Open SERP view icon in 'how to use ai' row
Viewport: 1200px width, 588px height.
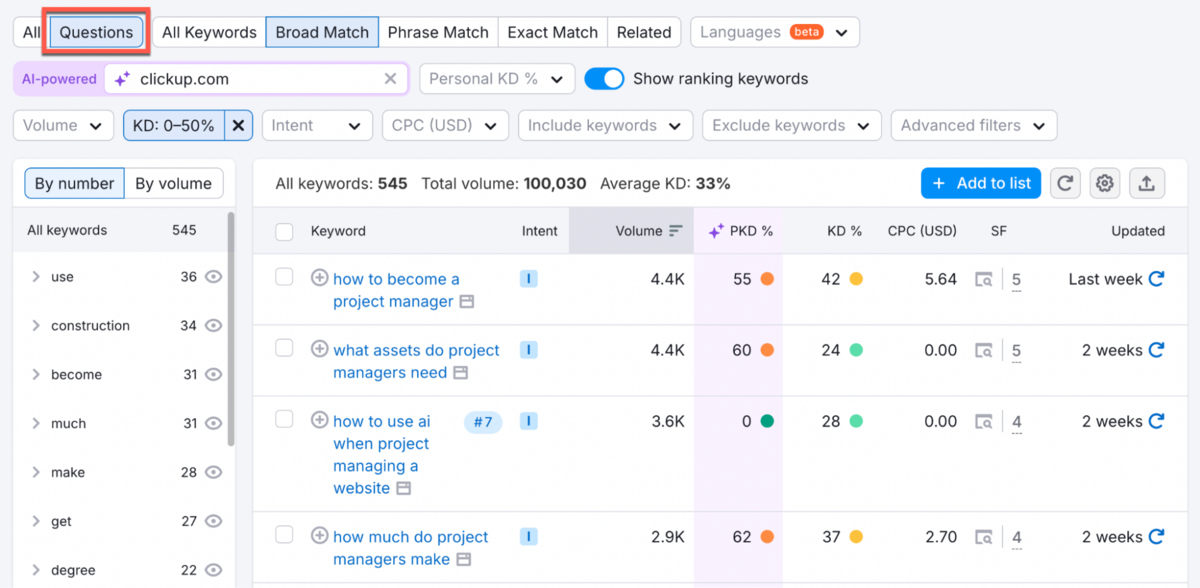985,422
